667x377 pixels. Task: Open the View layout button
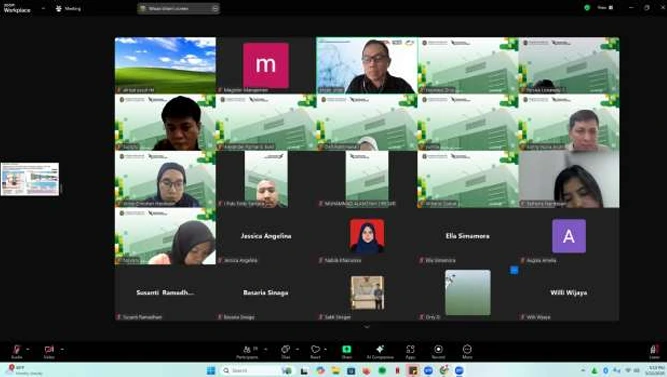(x=605, y=8)
